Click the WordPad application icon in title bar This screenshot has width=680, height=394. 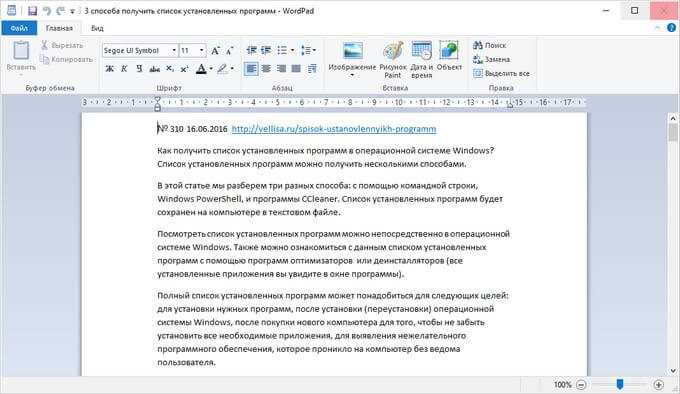(12, 11)
